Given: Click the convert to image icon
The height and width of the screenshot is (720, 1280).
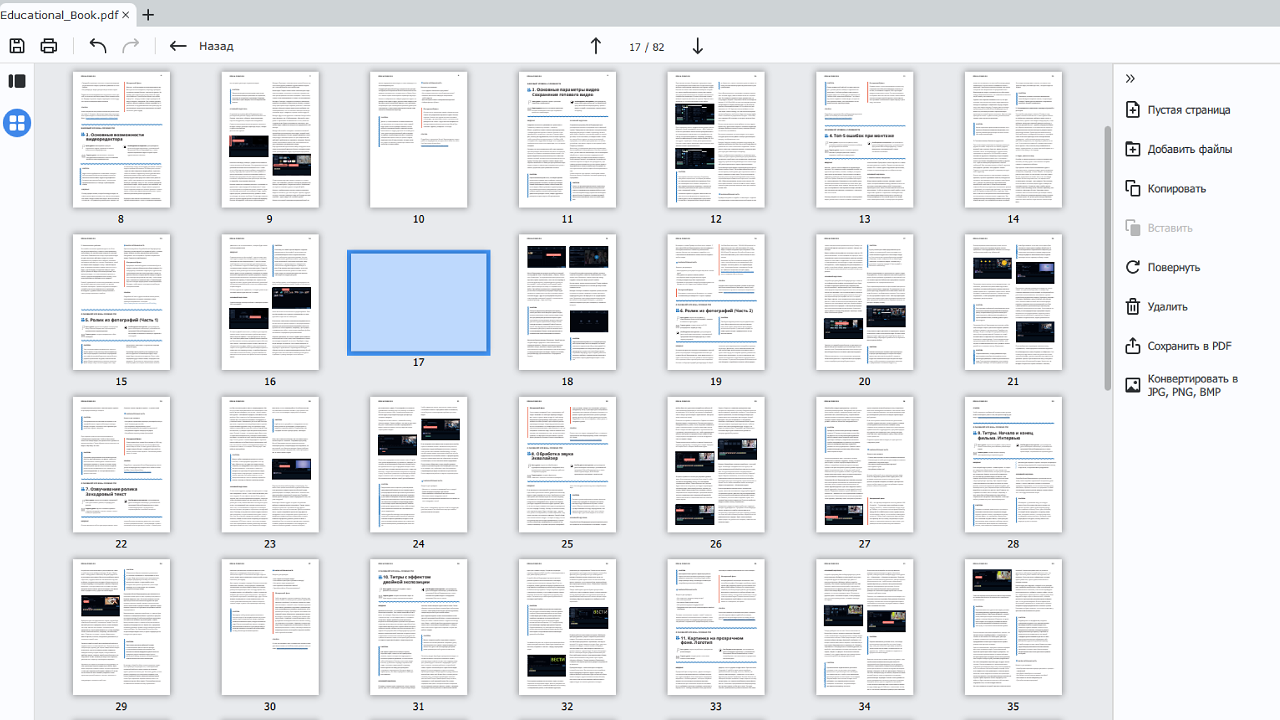Looking at the screenshot, I should tap(1133, 385).
